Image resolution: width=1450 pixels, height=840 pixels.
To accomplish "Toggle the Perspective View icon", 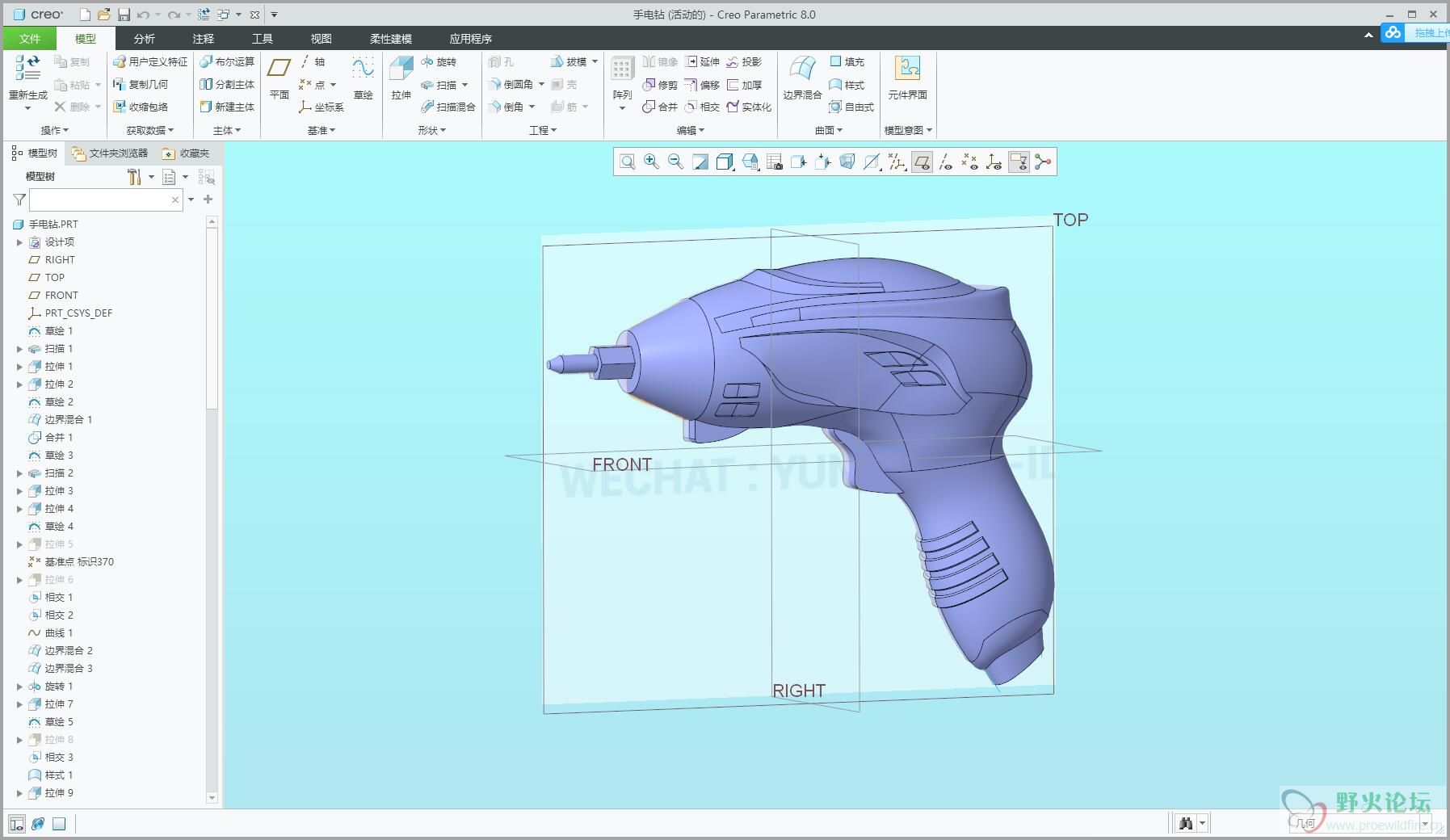I will [x=847, y=162].
